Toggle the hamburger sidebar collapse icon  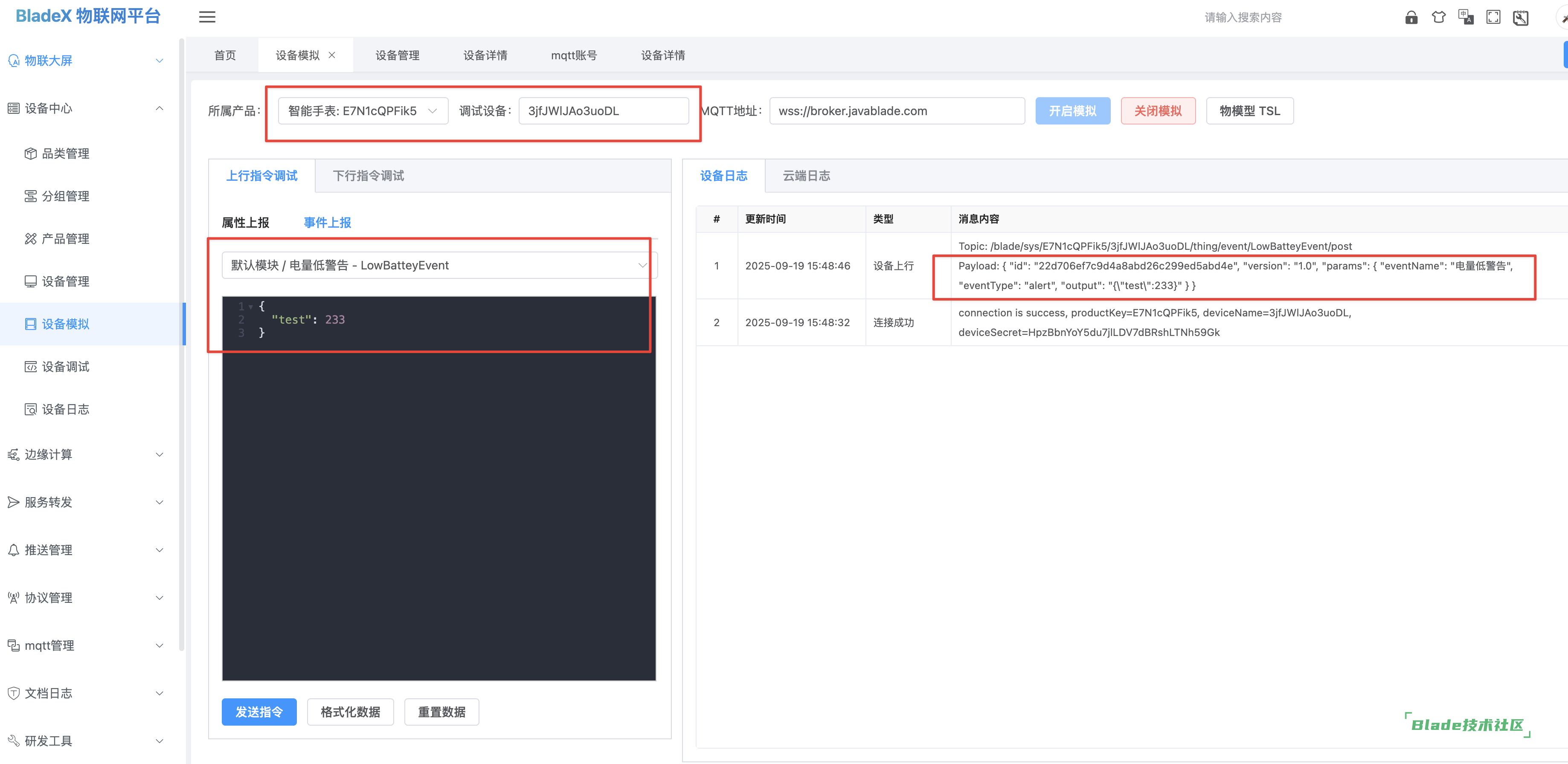tap(207, 17)
